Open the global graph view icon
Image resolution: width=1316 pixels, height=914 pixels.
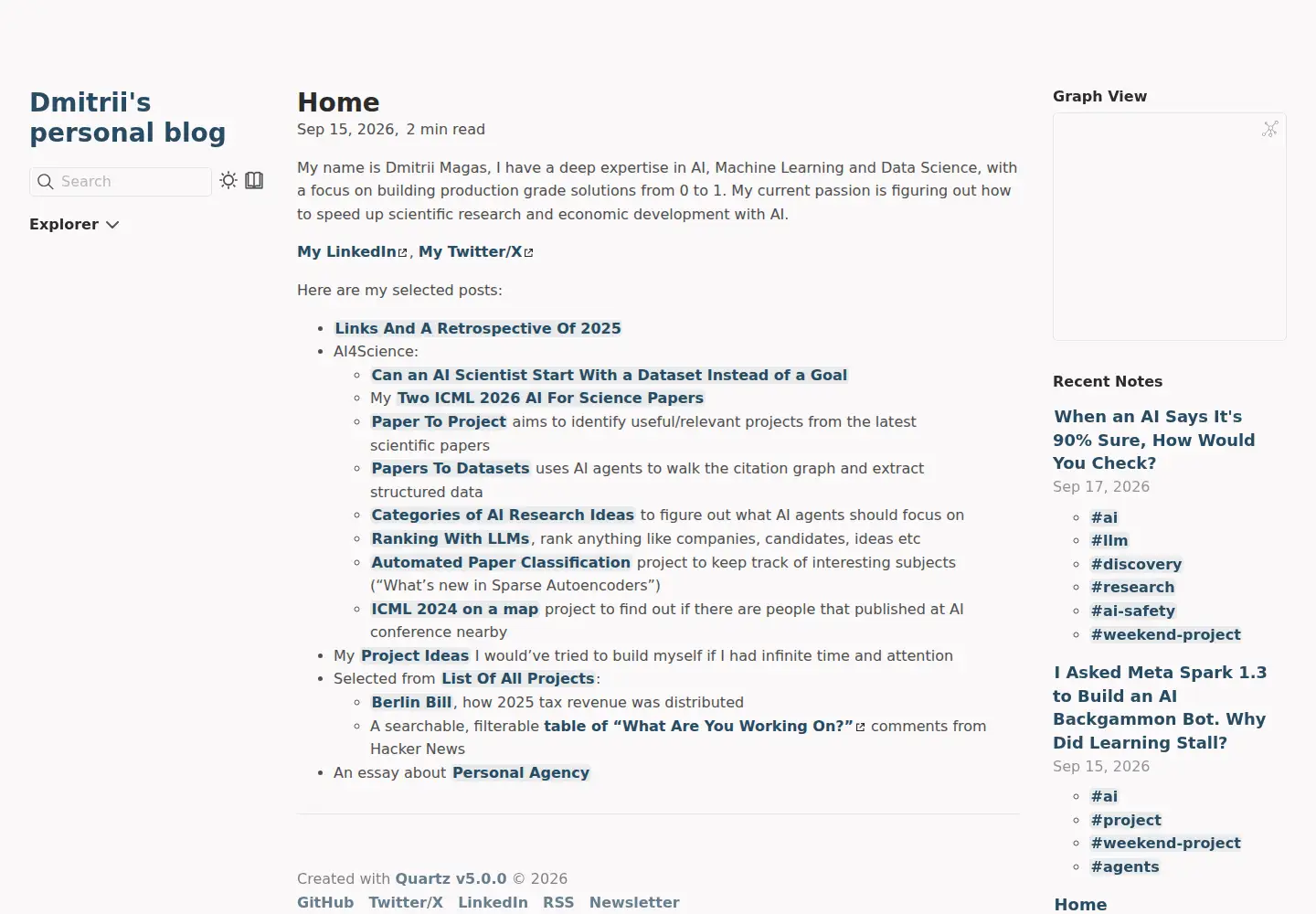pyautogui.click(x=1270, y=129)
